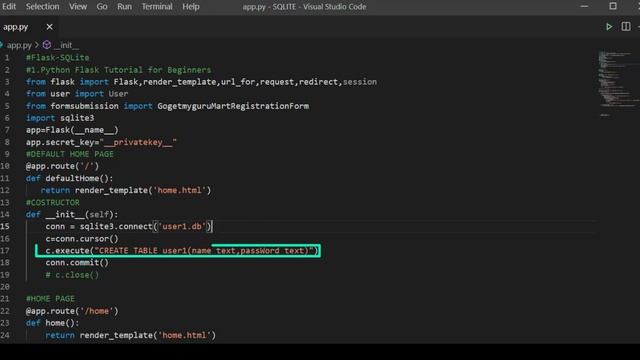Image resolution: width=640 pixels, height=360 pixels.
Task: Click the '#DEFAULT HOME PAGE' comment
Action: click(x=70, y=154)
